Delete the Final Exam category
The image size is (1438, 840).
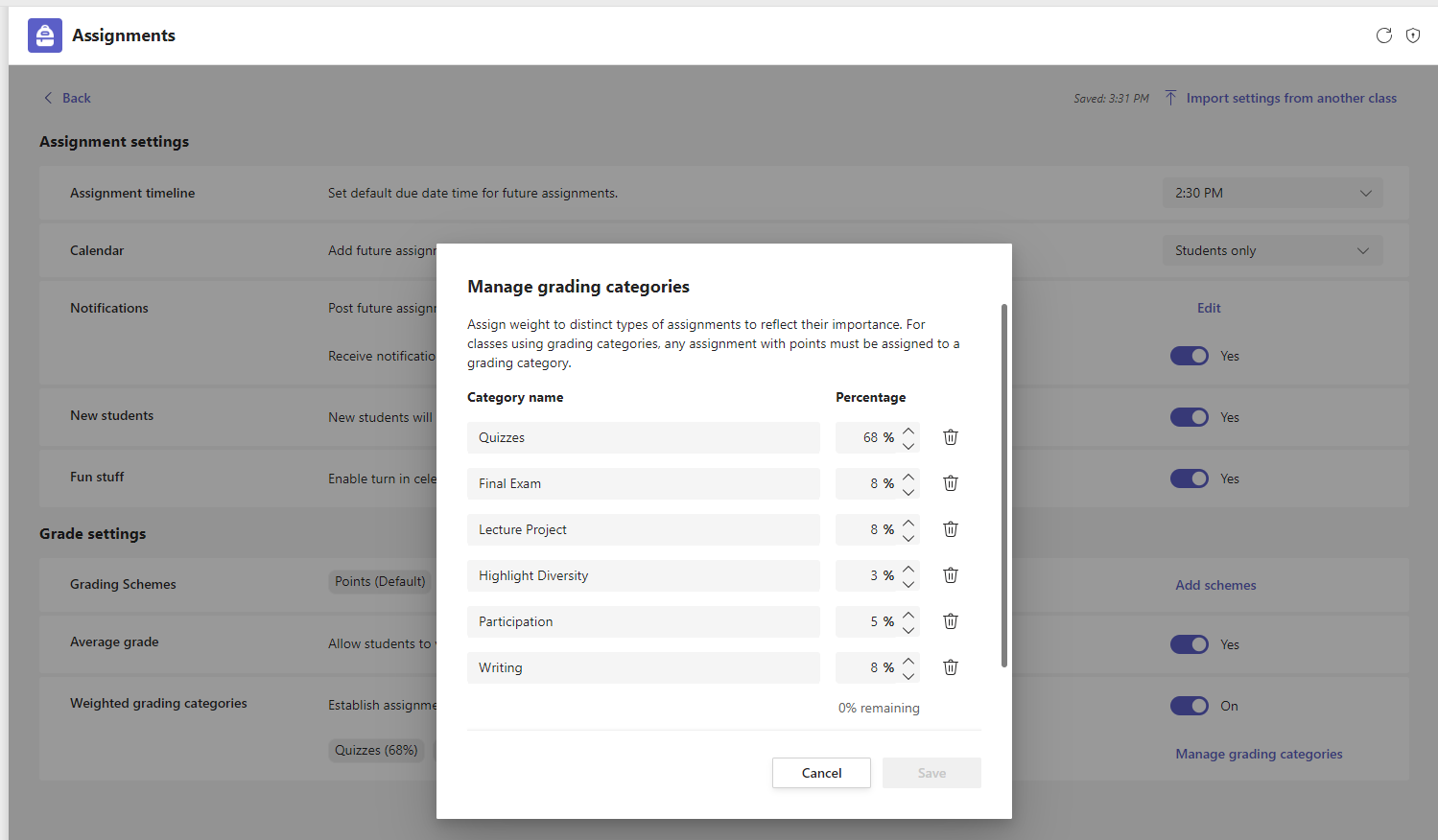click(x=950, y=483)
